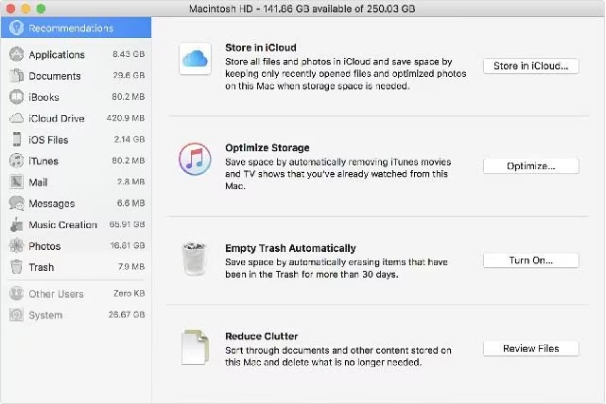Select the Photos flower icon
Screen dimensions: 606x404
[17, 245]
